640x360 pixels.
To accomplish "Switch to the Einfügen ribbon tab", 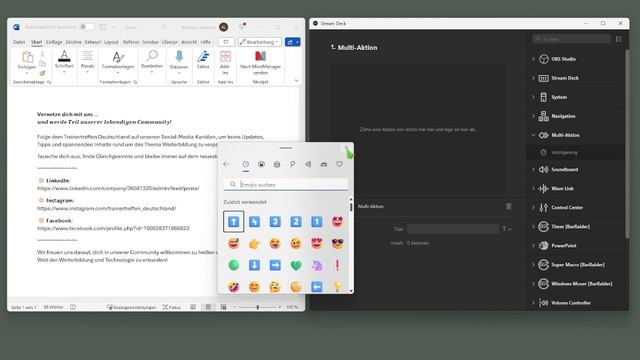I will pyautogui.click(x=54, y=42).
